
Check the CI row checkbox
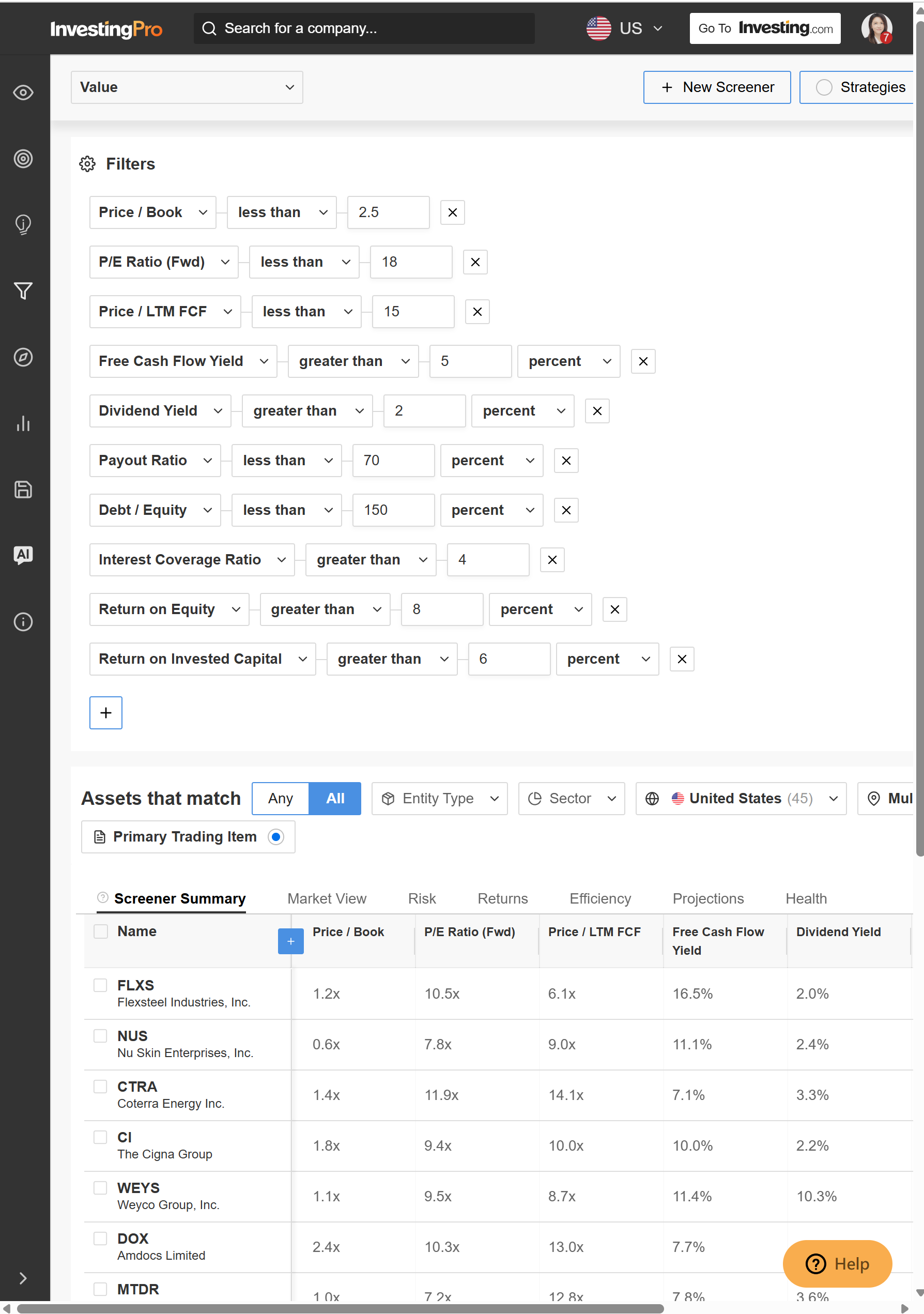101,1137
